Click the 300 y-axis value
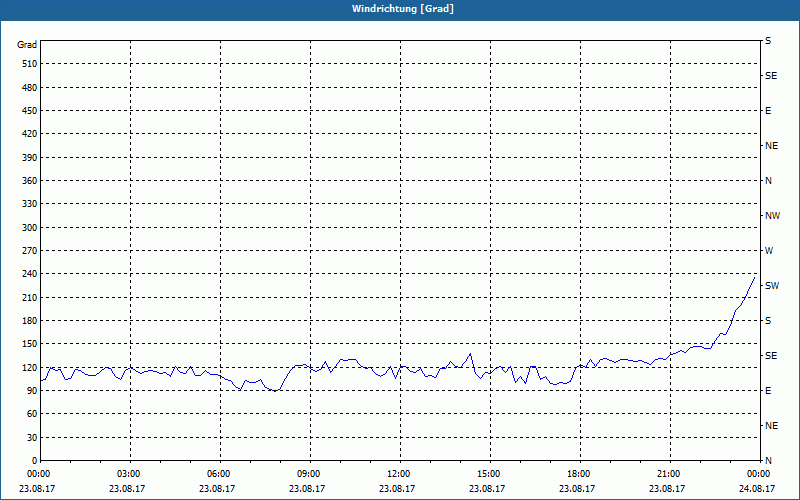This screenshot has height=500, width=800. pyautogui.click(x=30, y=228)
